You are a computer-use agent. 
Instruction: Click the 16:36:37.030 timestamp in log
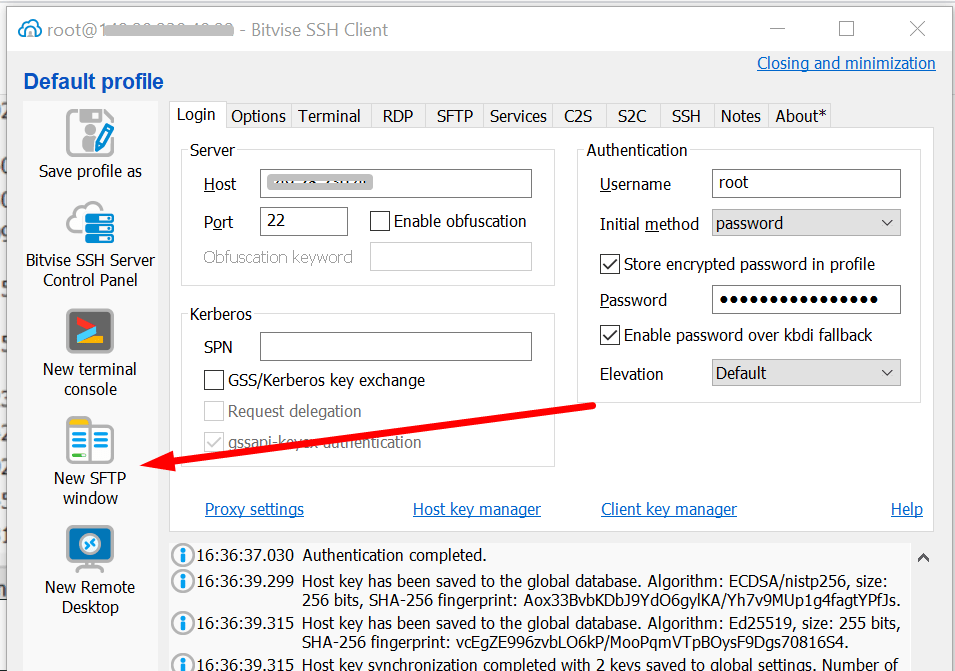click(x=245, y=555)
